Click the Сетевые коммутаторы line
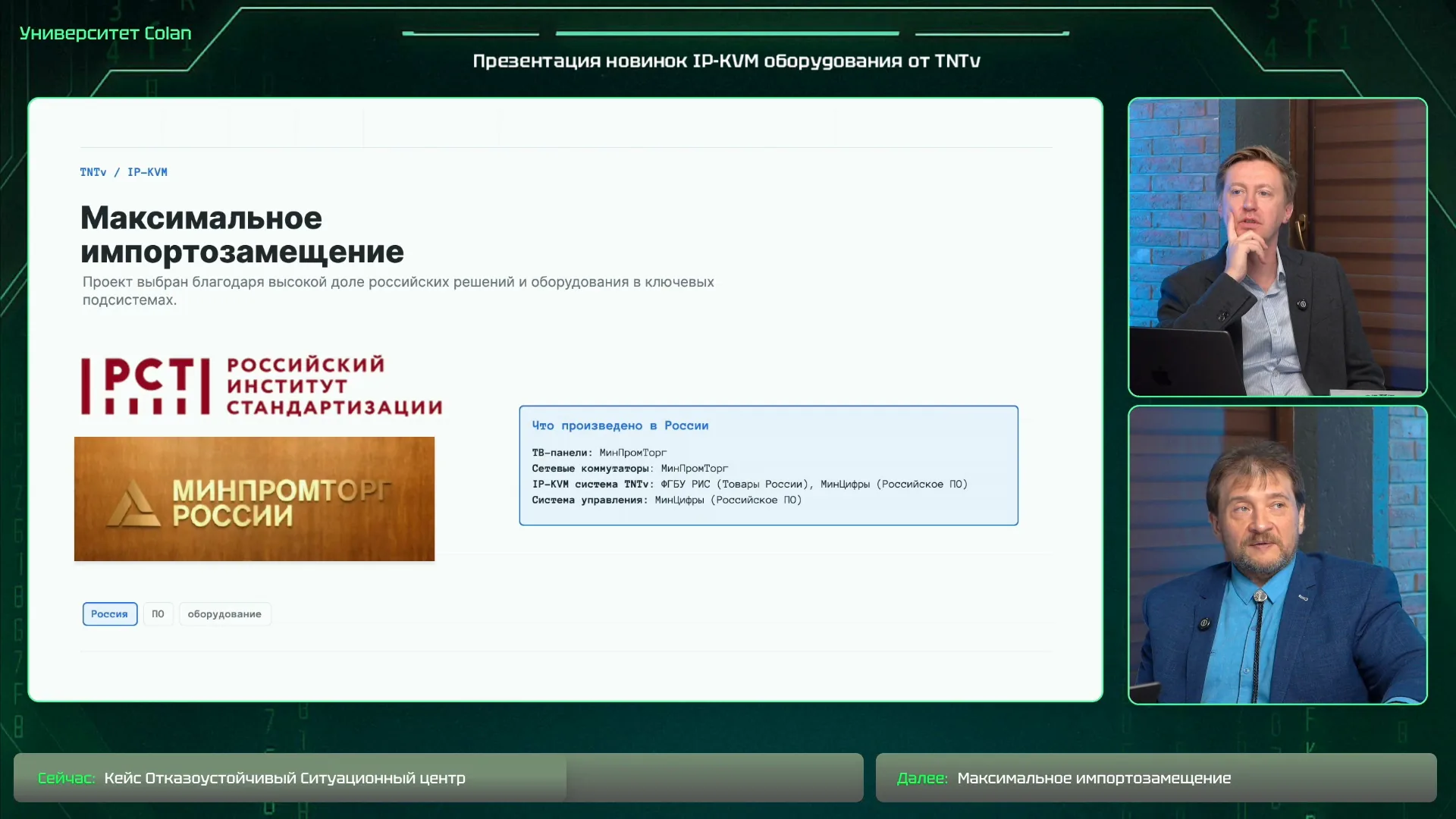1456x819 pixels. (629, 469)
